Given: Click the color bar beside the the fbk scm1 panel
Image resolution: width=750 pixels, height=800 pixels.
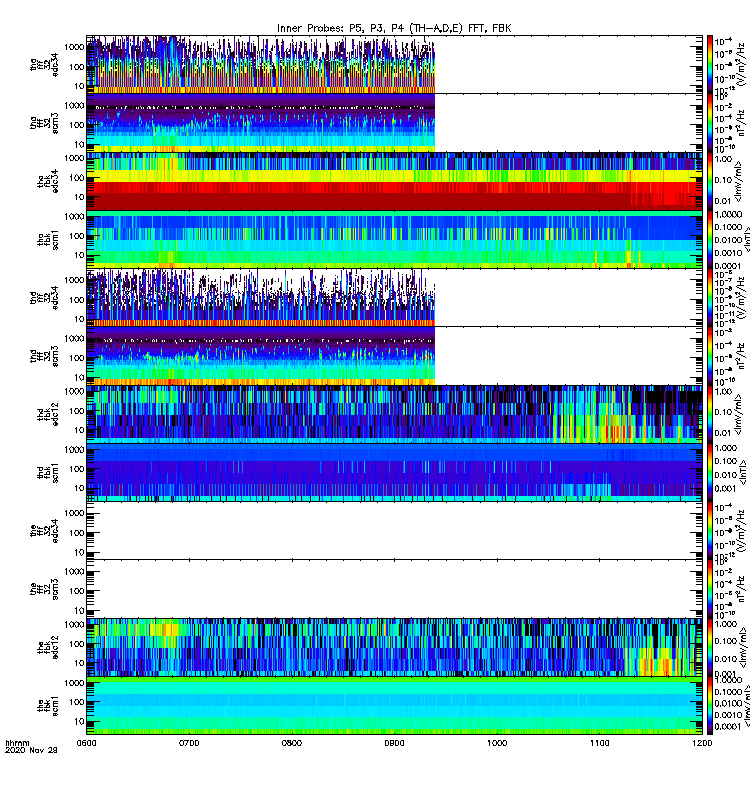Looking at the screenshot, I should click(x=710, y=706).
